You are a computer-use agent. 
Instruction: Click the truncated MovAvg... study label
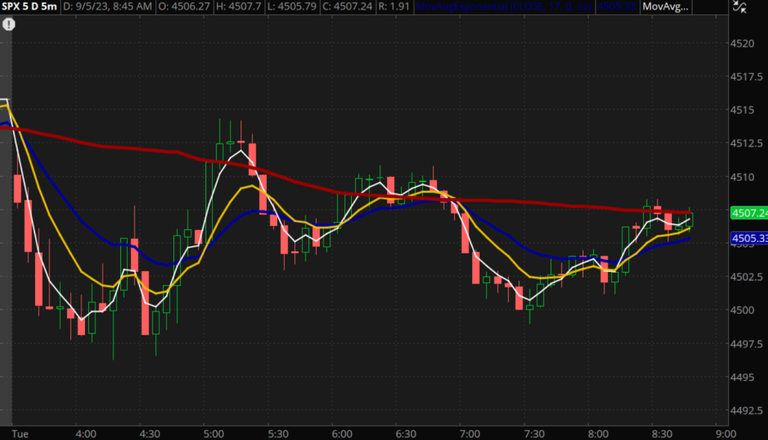[665, 7]
